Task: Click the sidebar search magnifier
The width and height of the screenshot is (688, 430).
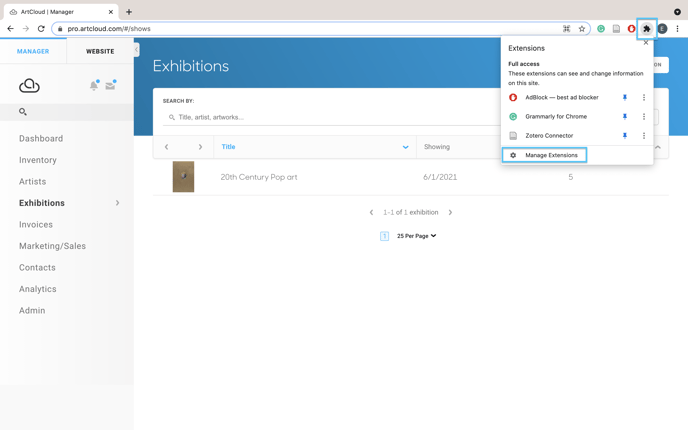Action: [23, 112]
